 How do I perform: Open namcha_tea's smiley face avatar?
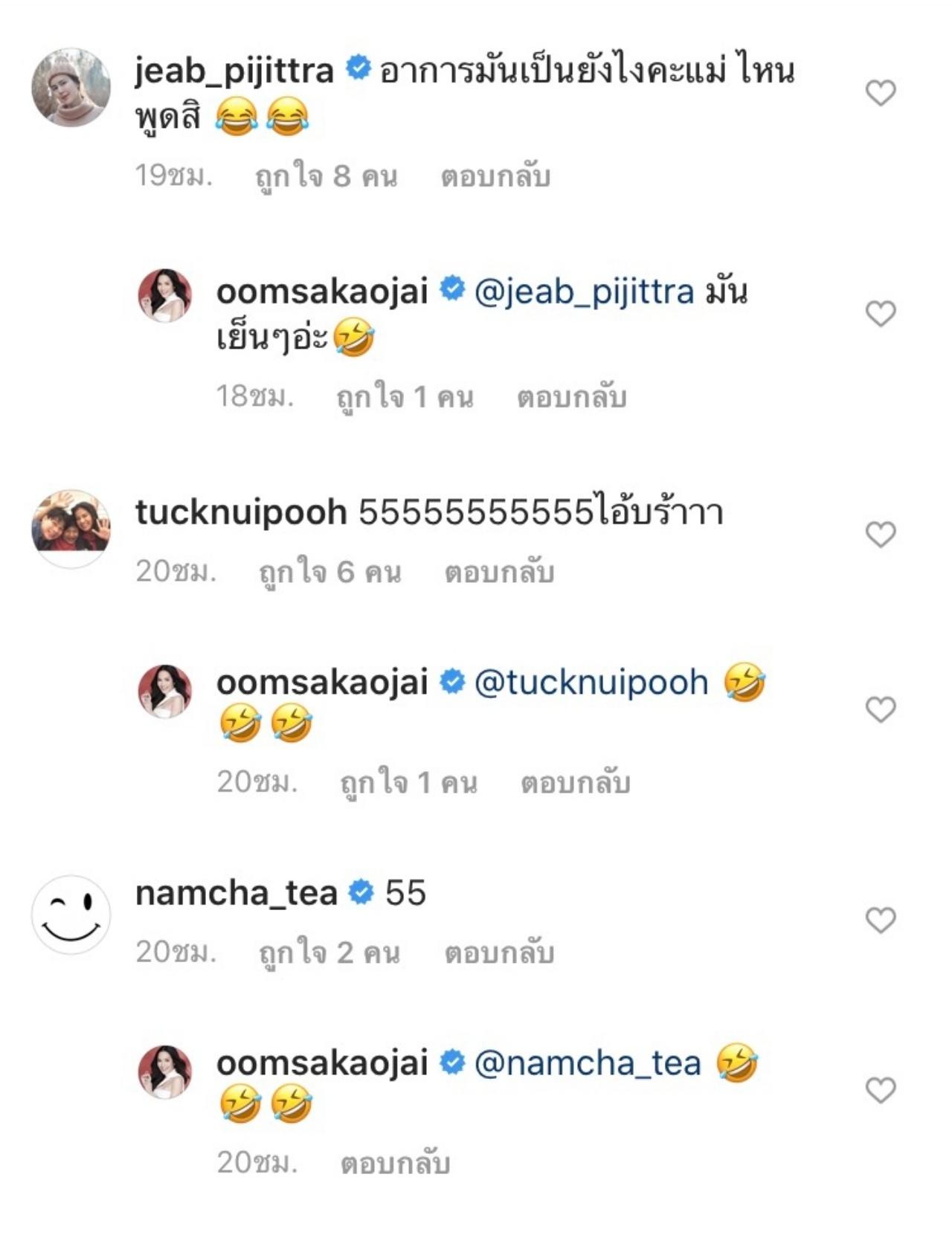pos(71,915)
